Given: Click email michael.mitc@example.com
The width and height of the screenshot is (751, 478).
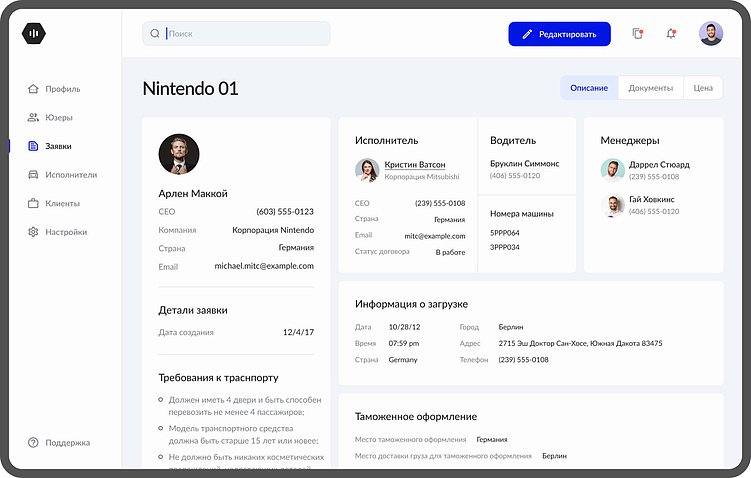Looking at the screenshot, I should coord(264,266).
